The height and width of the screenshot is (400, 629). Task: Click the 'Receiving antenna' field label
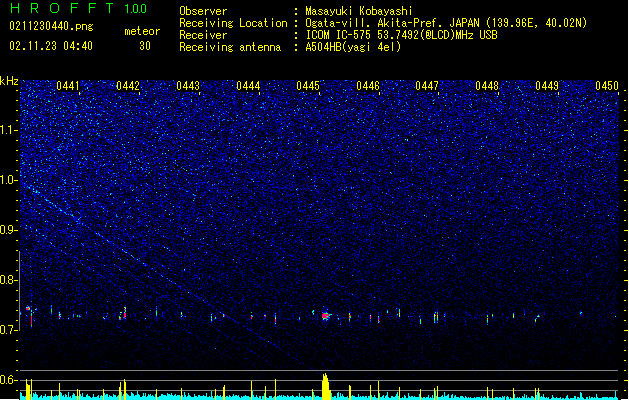[x=230, y=47]
